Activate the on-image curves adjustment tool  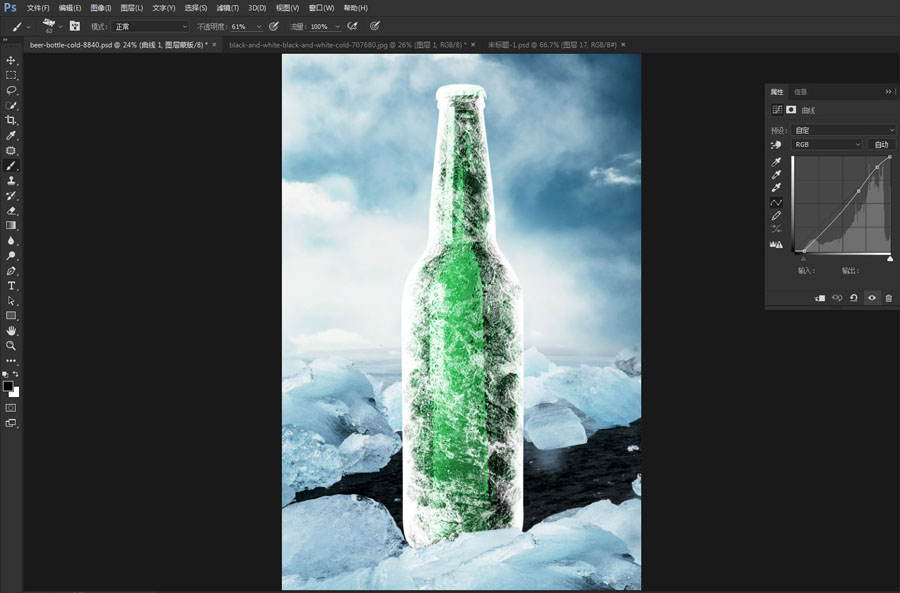775,145
